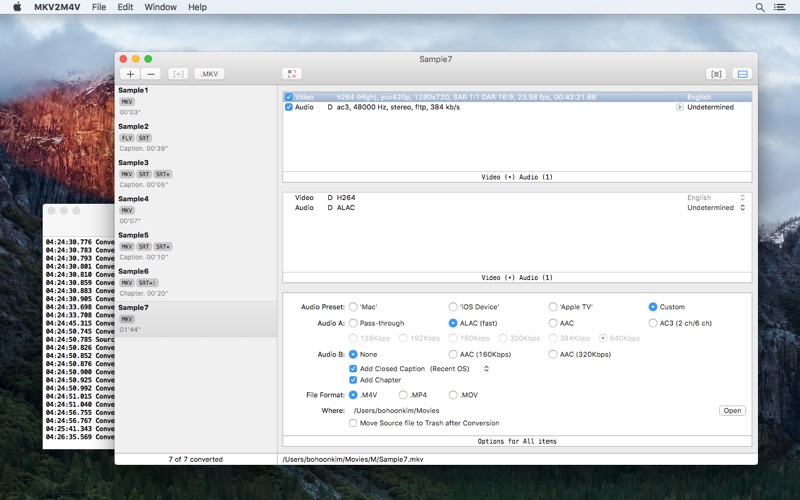Open Notification Center in menu bar
Screen dimensions: 800x500
coord(780,7)
